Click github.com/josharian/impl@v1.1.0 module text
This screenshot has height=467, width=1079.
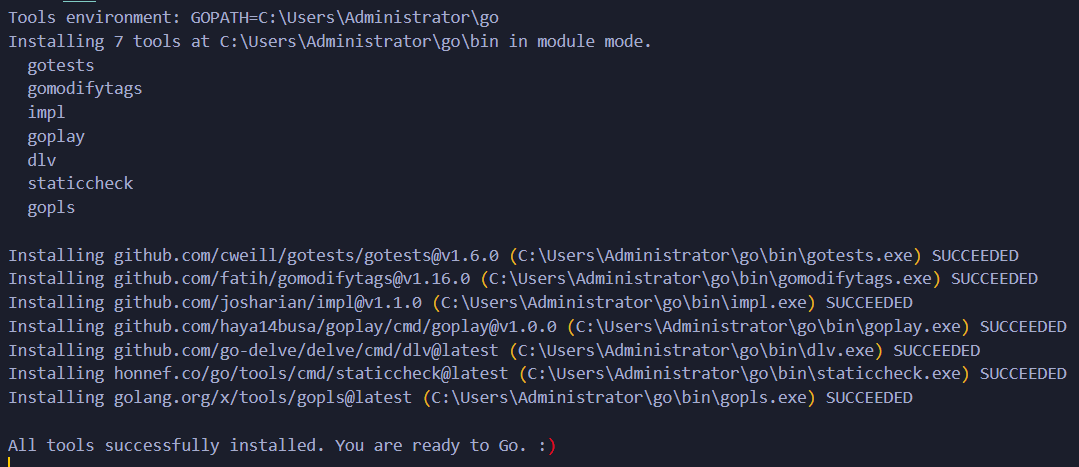tap(268, 302)
